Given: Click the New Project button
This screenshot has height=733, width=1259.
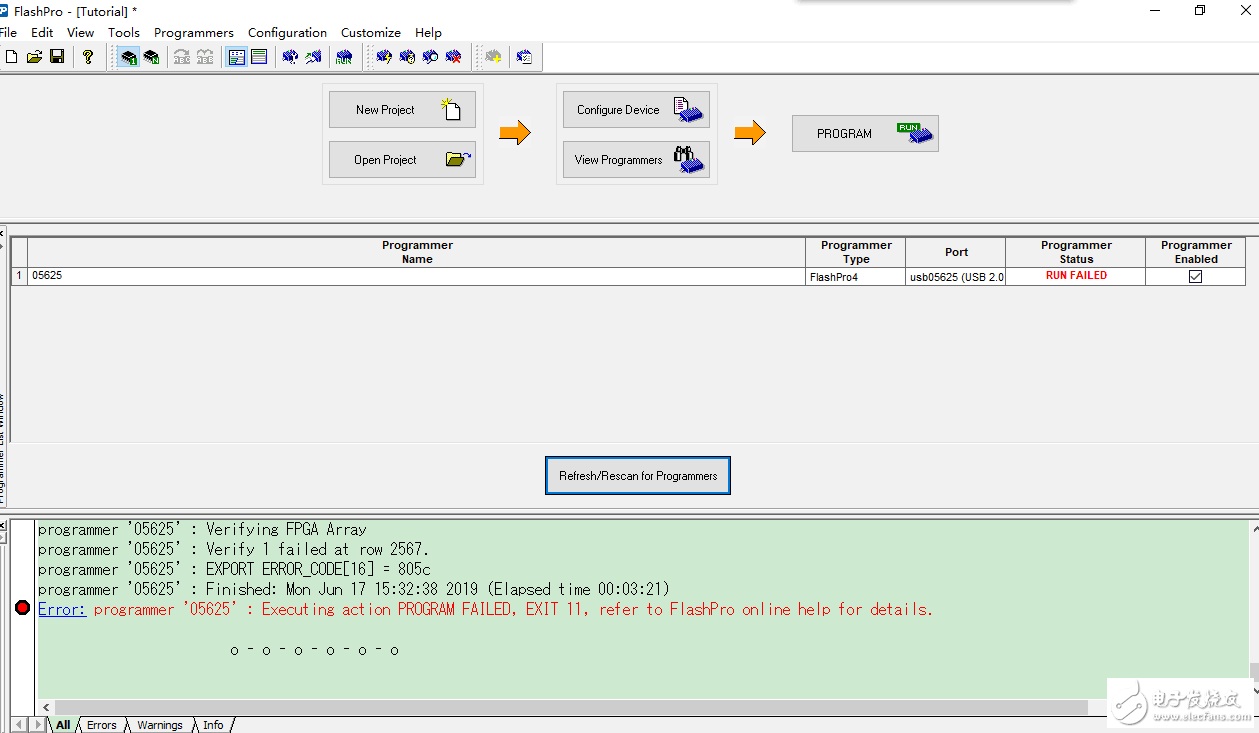Looking at the screenshot, I should (402, 109).
